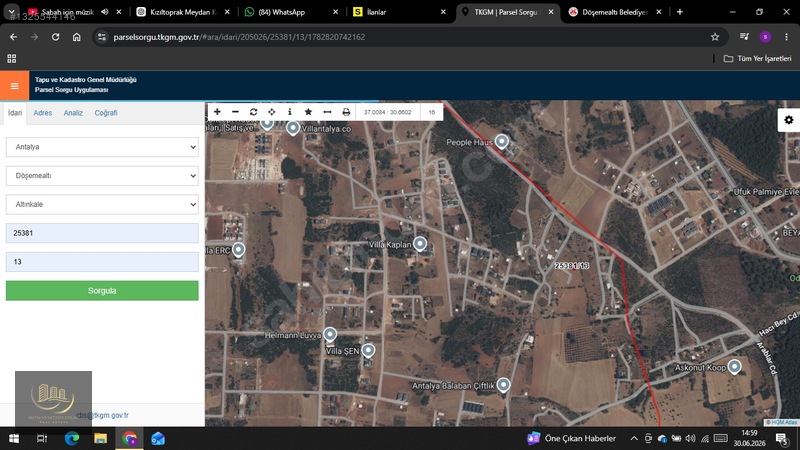The height and width of the screenshot is (450, 800).
Task: Open File Explorer from taskbar
Action: [101, 438]
